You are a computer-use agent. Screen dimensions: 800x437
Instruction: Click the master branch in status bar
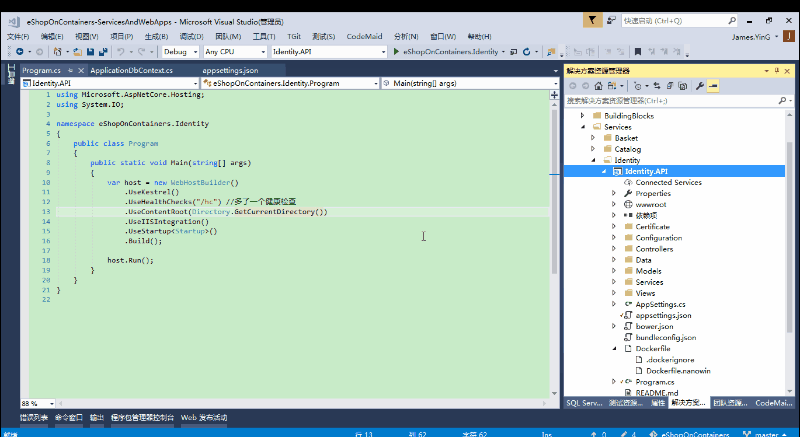767,434
